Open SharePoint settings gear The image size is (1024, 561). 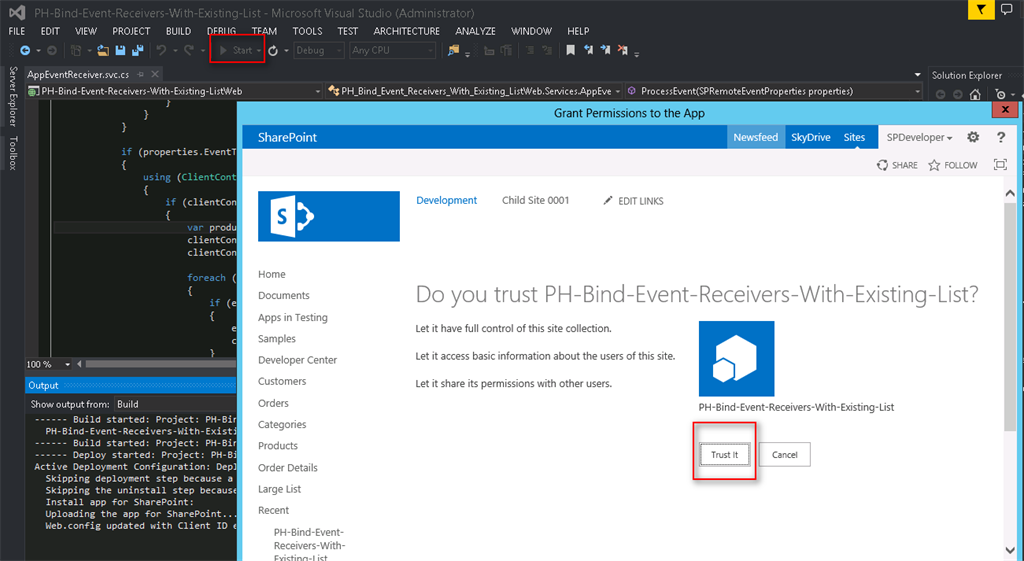[973, 137]
